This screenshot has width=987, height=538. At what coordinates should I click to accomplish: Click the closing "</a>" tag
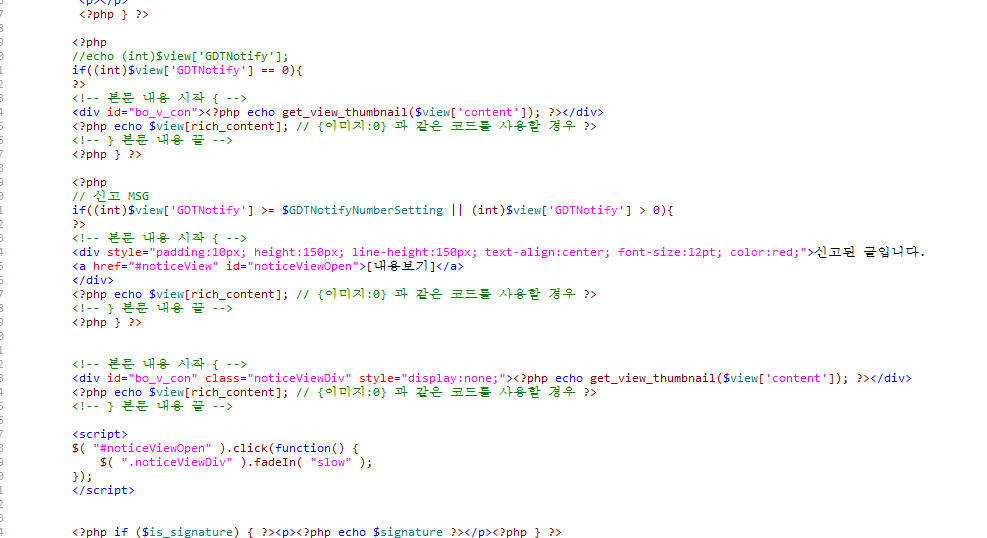(450, 266)
